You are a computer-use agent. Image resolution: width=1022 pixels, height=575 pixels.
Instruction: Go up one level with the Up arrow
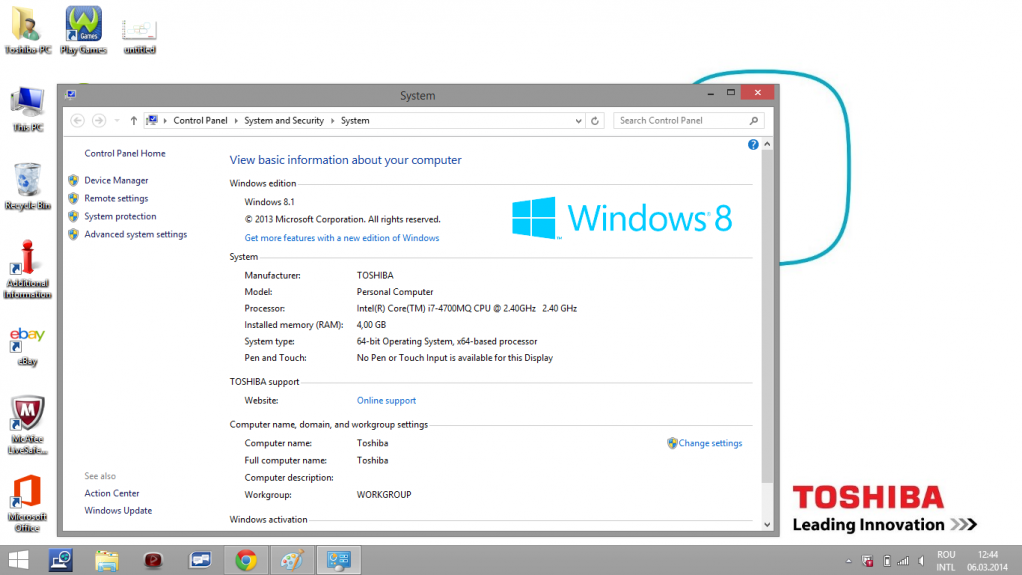[x=134, y=121]
